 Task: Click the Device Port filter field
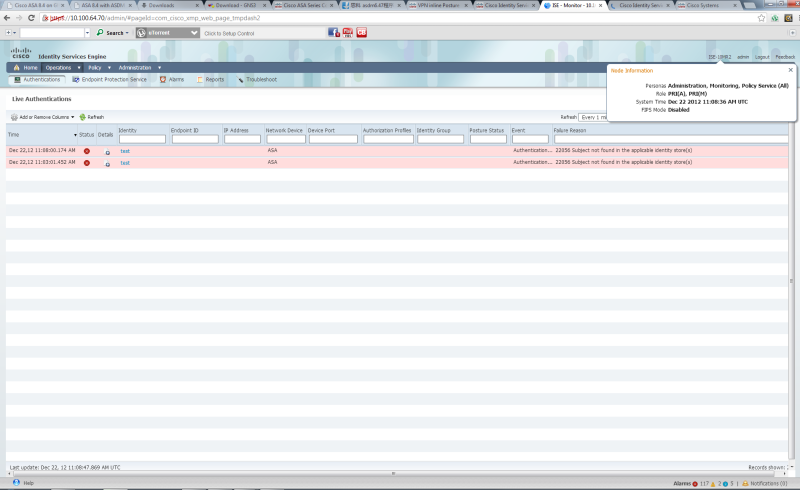click(333, 139)
